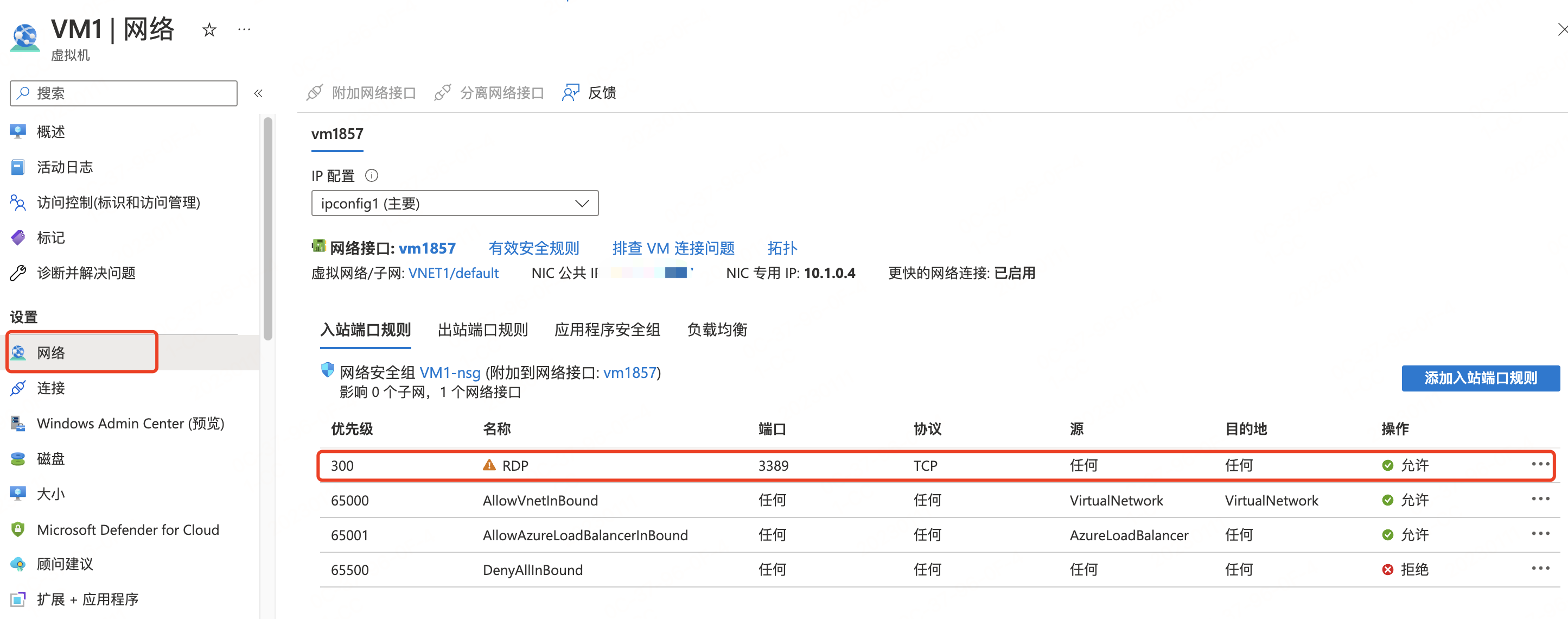Screen dimensions: 1568x619
Task: Click the diagnose wrench icon
Action: click(x=18, y=273)
